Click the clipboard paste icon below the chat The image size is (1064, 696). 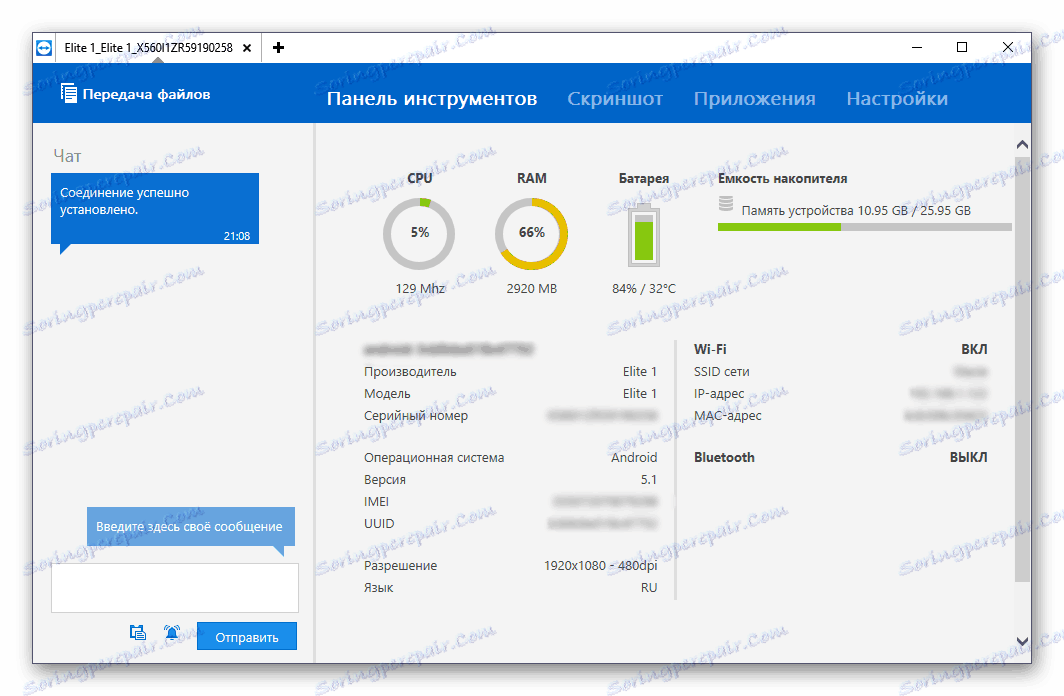[x=138, y=632]
